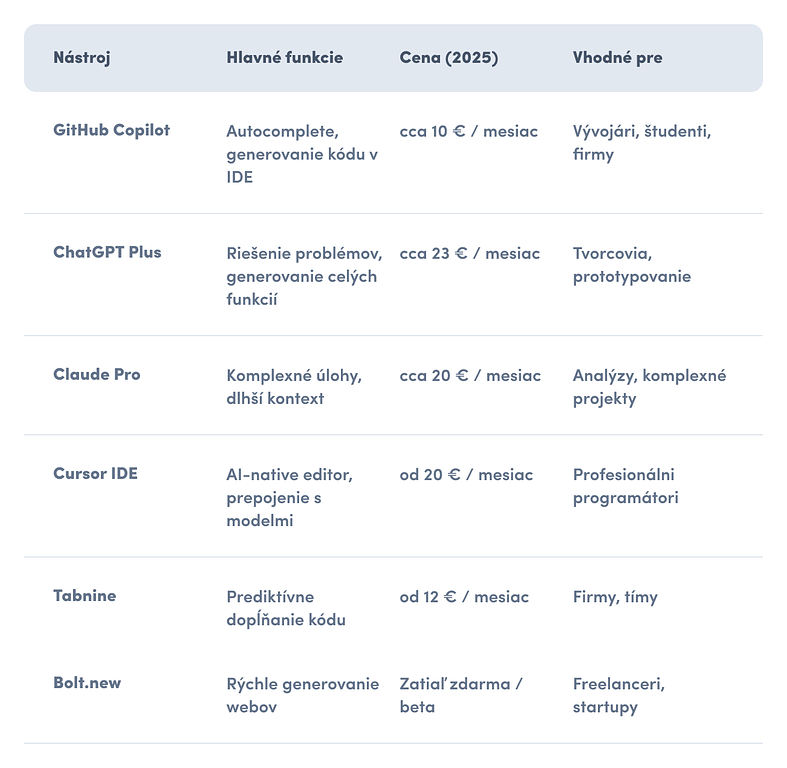Click the cca 23 € / mesiac price
787x768 pixels.
pos(470,253)
